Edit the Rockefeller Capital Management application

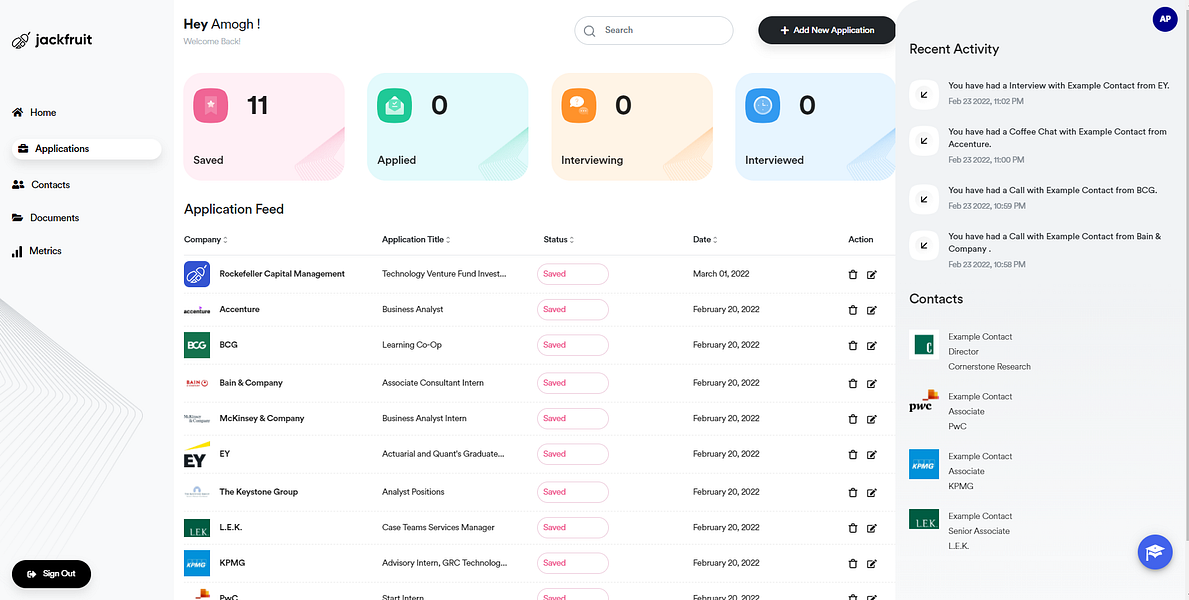coord(871,275)
